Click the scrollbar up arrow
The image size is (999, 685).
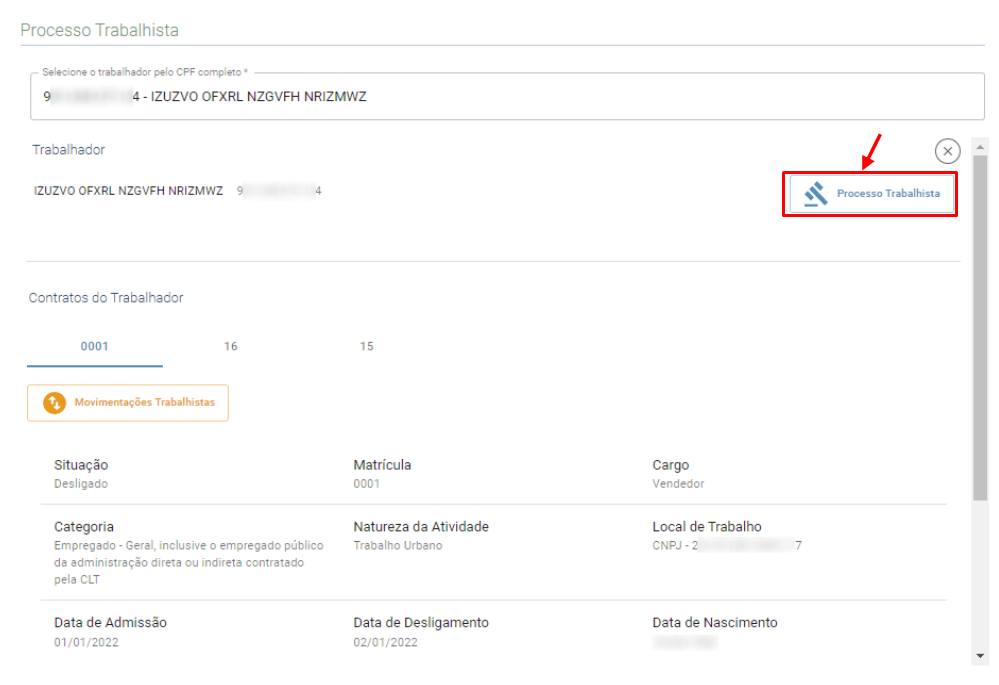pos(979,147)
